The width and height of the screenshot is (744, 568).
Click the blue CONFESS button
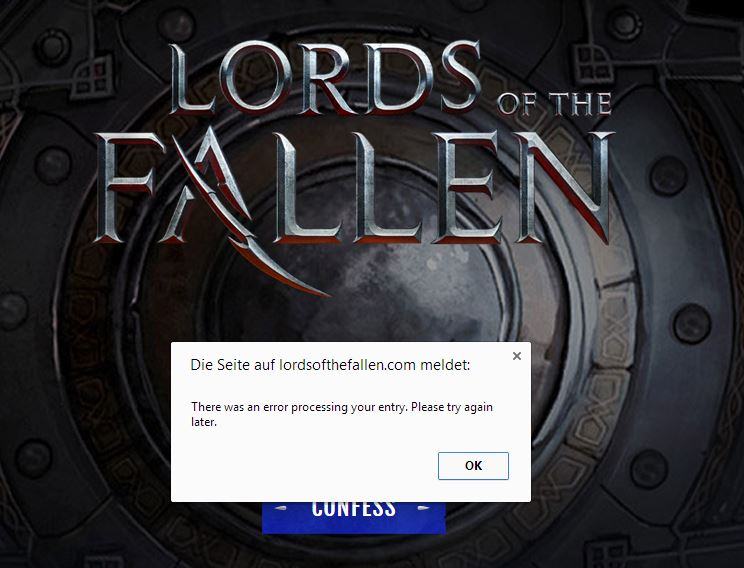pyautogui.click(x=353, y=517)
